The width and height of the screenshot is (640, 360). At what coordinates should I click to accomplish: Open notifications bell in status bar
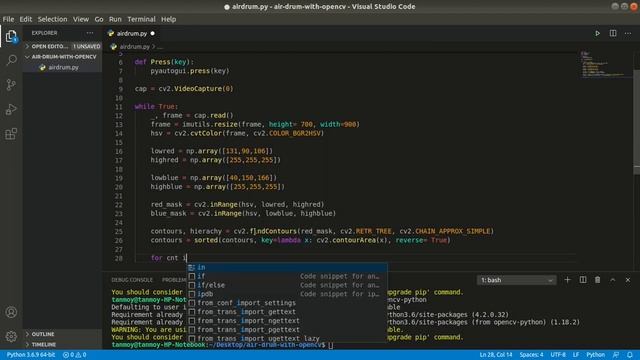630,355
